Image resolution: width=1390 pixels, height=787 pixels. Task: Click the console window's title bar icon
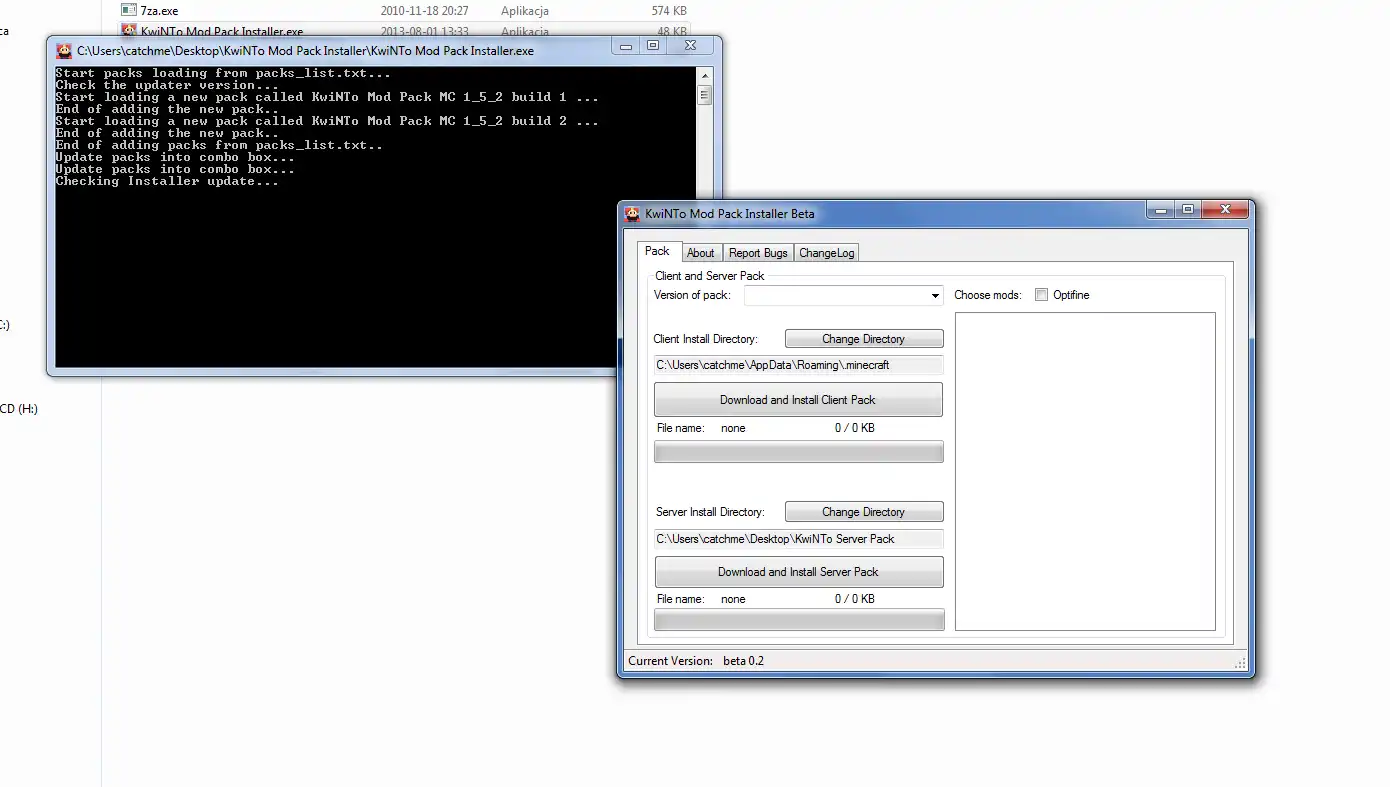(x=64, y=50)
